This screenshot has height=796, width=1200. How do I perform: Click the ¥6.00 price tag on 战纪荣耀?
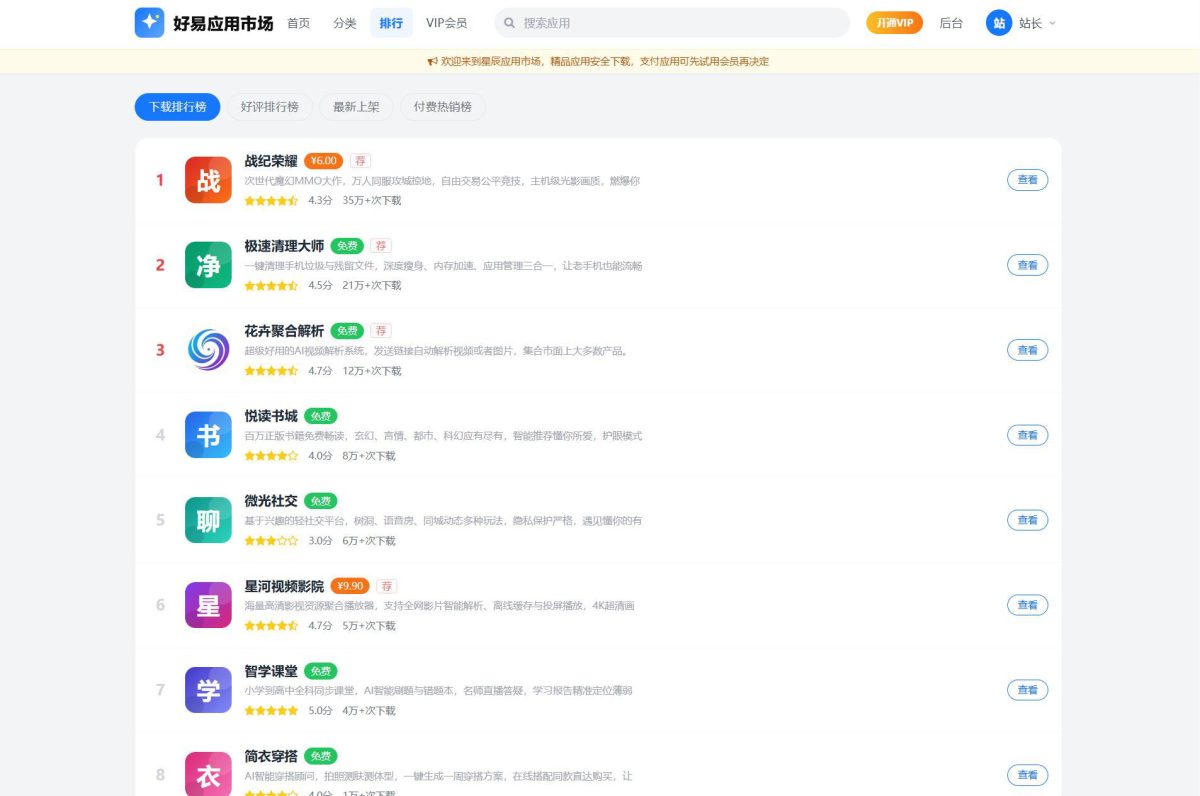pyautogui.click(x=324, y=161)
